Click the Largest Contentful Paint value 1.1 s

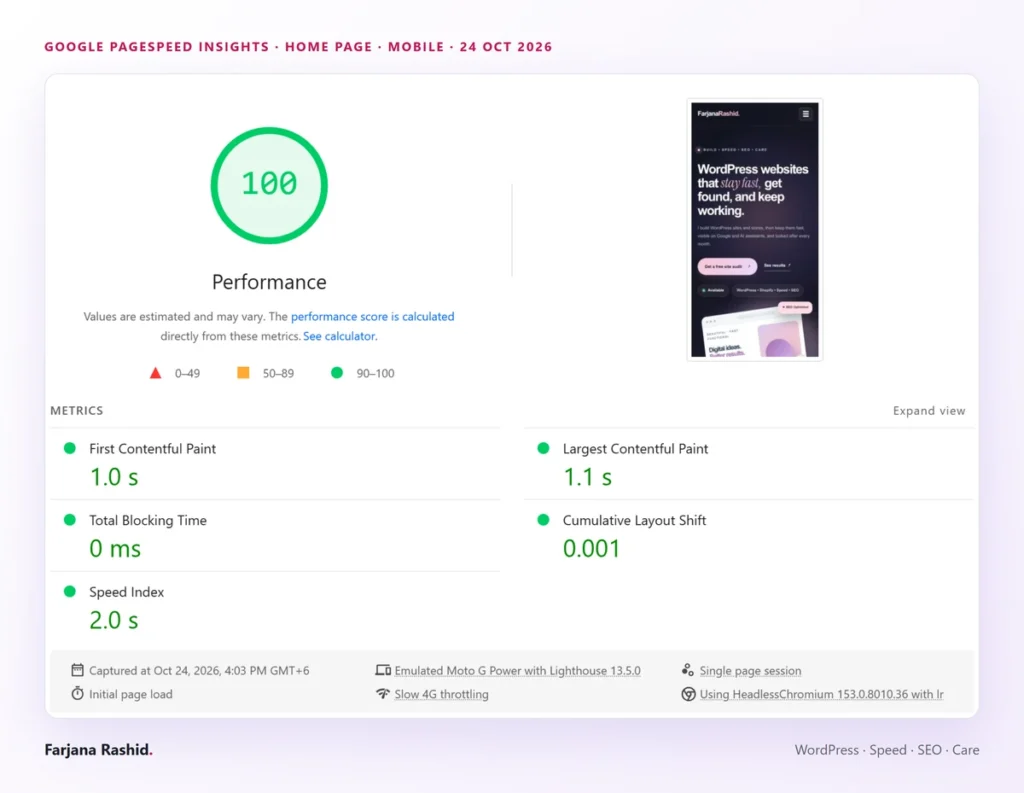588,477
